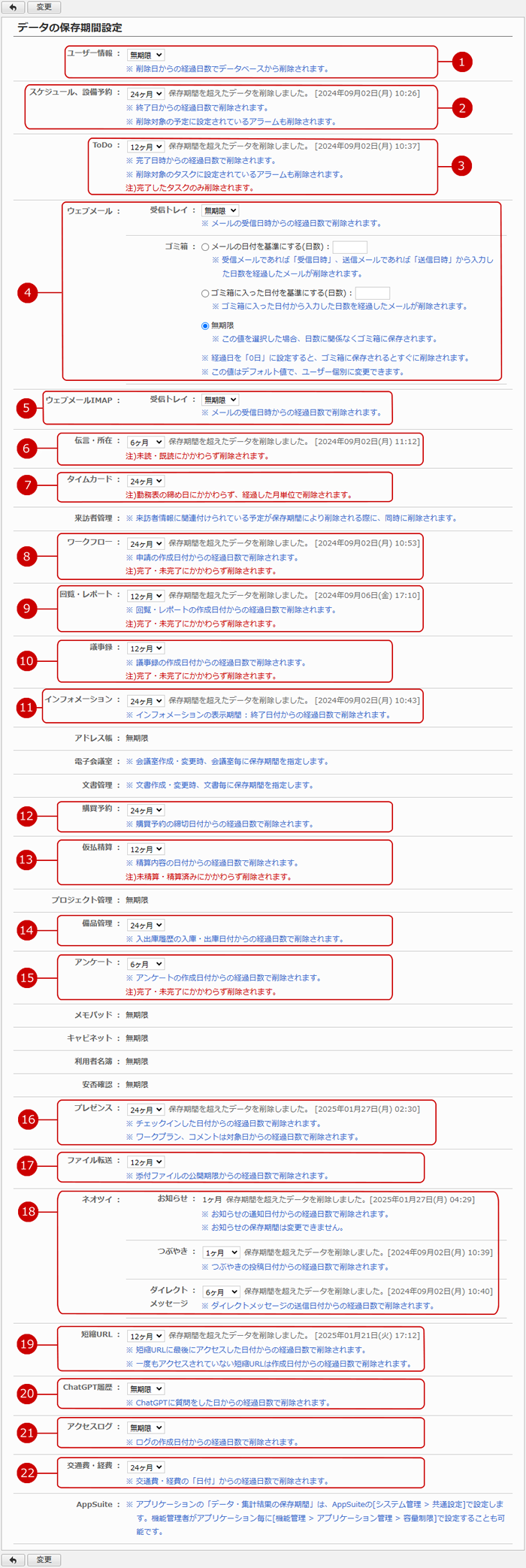This screenshot has height=1568, width=526.
Task: Open the 短縮URL retention dropdown
Action: point(146,1337)
